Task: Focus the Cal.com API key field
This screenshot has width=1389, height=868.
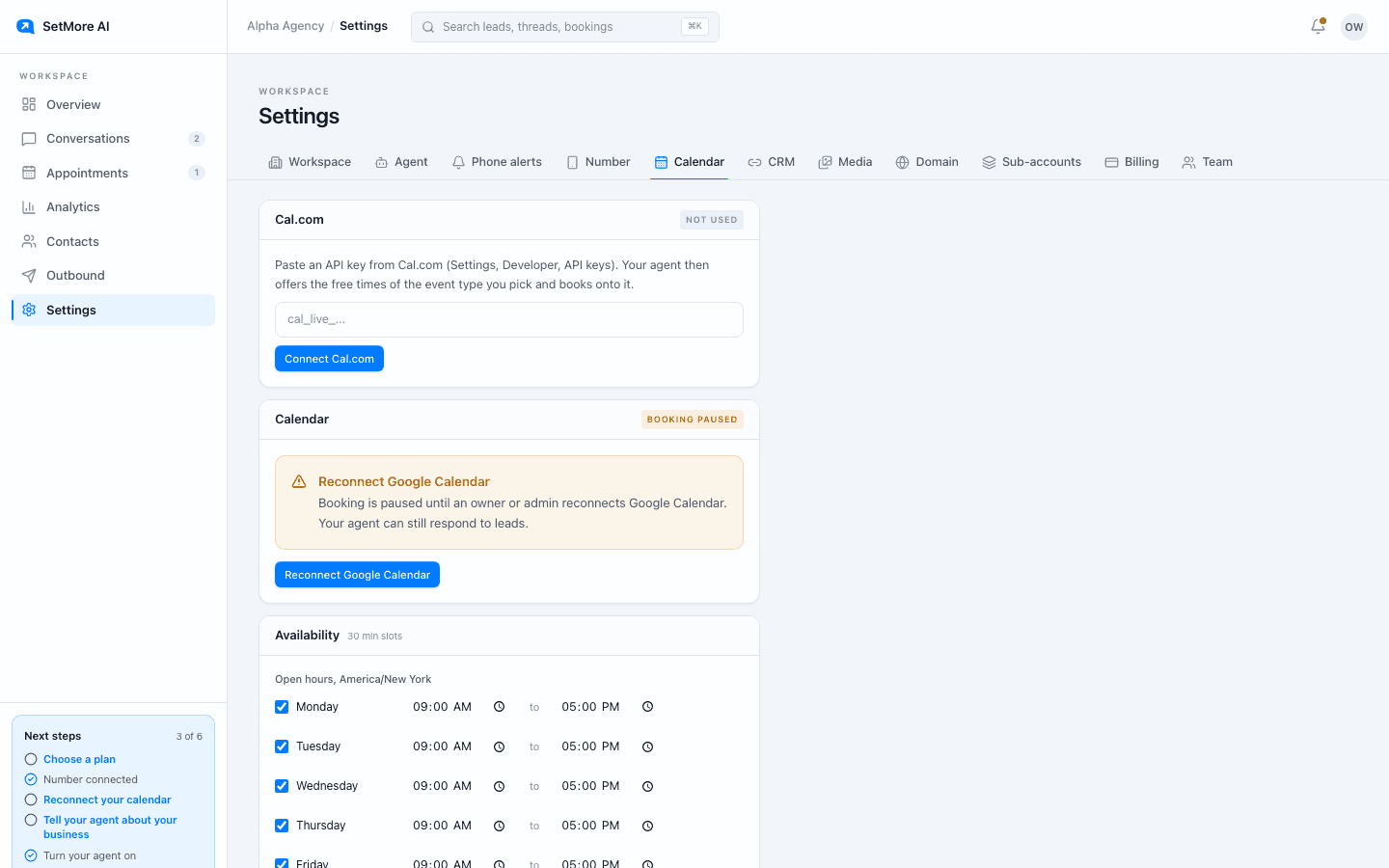Action: click(509, 319)
